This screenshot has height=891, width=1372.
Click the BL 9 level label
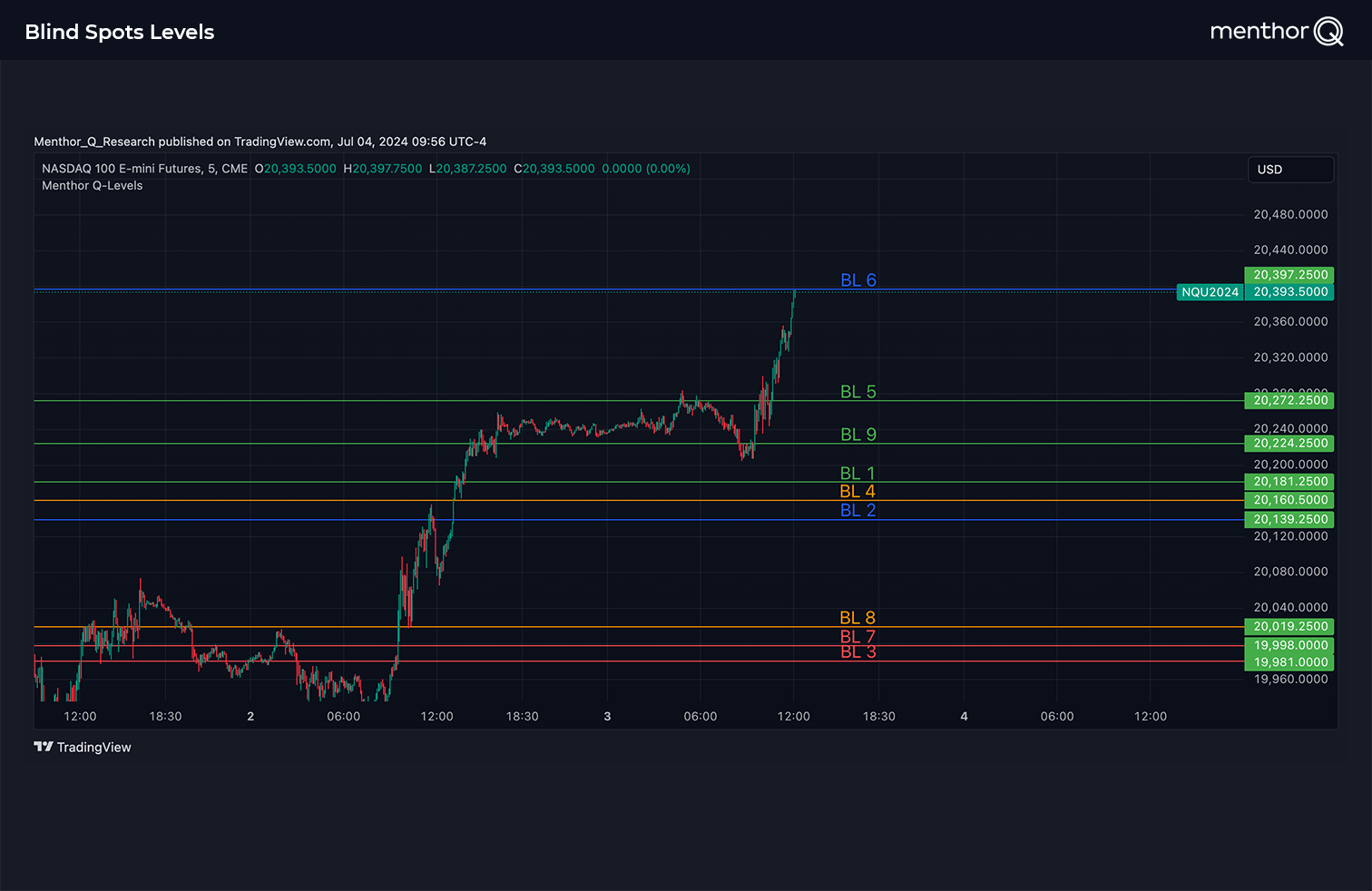tap(858, 434)
